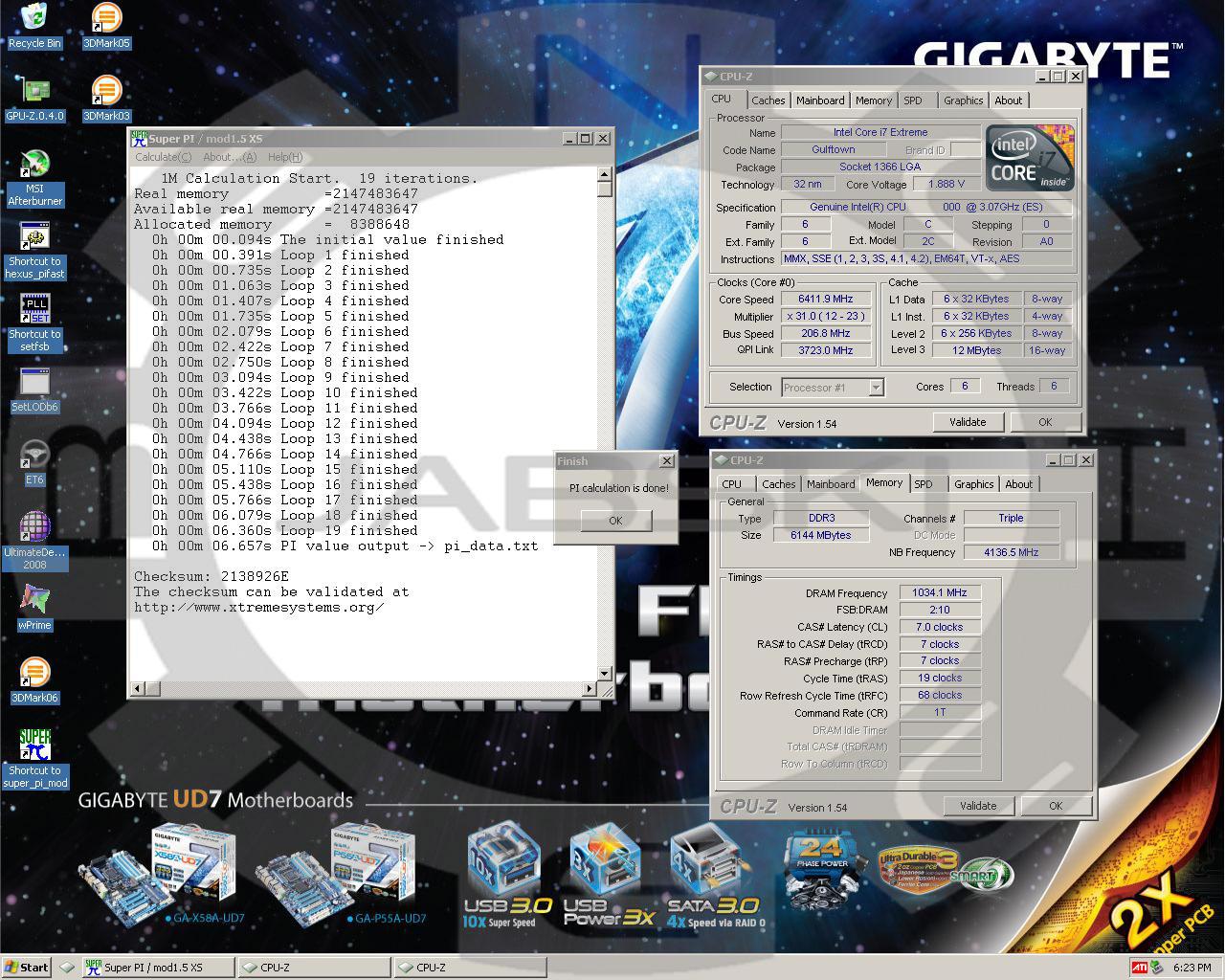Click OK in the Finish dialog

click(615, 521)
